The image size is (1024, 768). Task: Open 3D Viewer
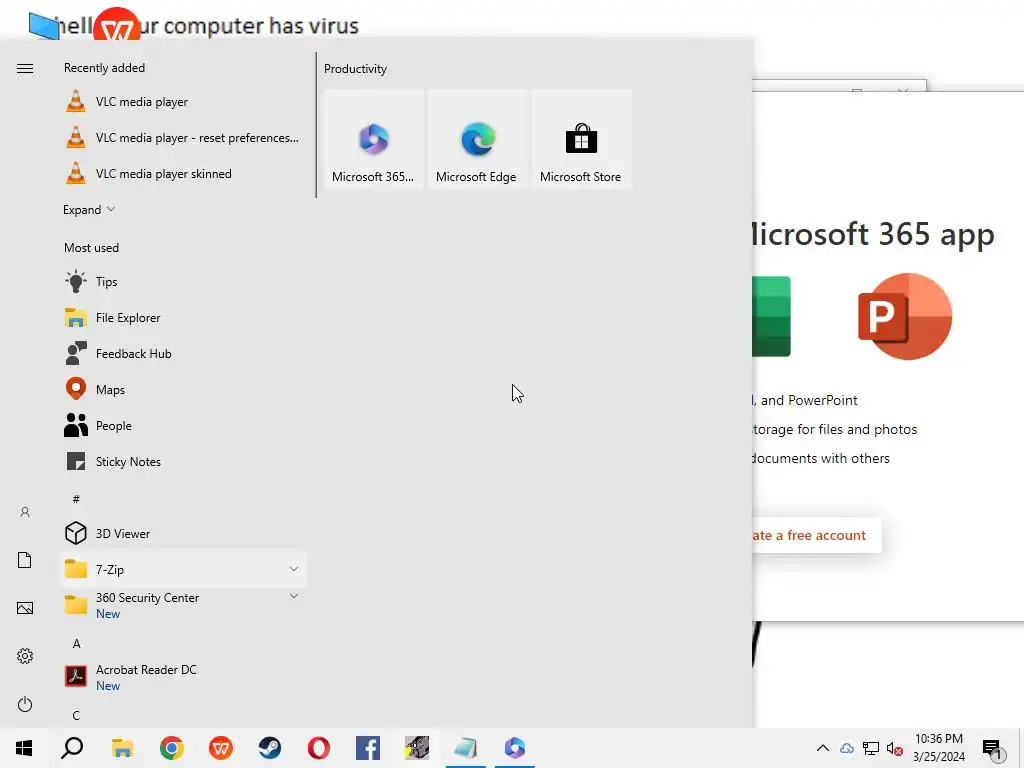click(183, 534)
